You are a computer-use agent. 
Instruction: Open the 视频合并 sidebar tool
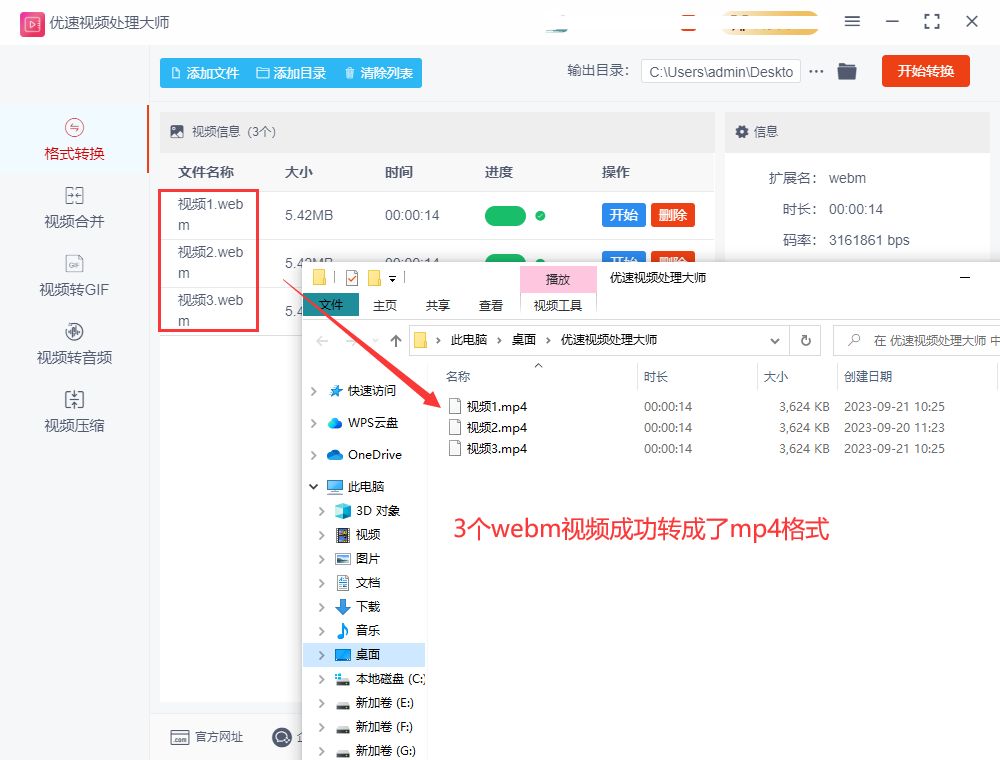pos(74,207)
